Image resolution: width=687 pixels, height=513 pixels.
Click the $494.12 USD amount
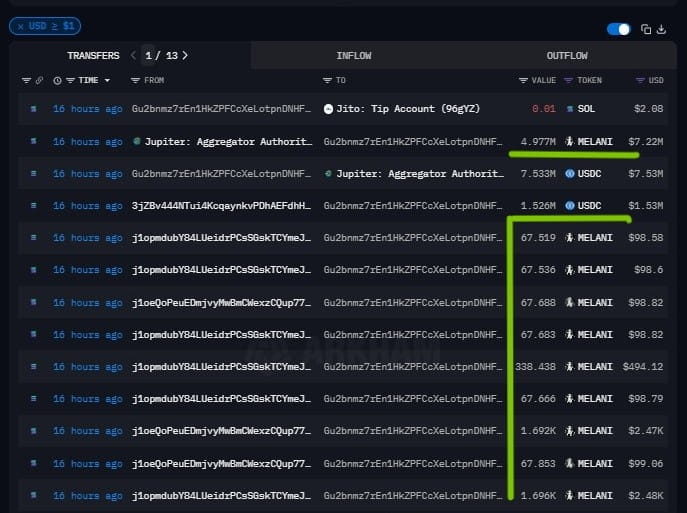point(643,367)
